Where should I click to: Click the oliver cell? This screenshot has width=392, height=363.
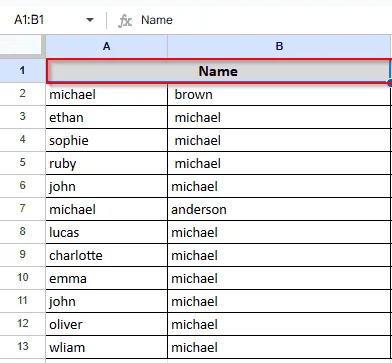pyautogui.click(x=106, y=324)
